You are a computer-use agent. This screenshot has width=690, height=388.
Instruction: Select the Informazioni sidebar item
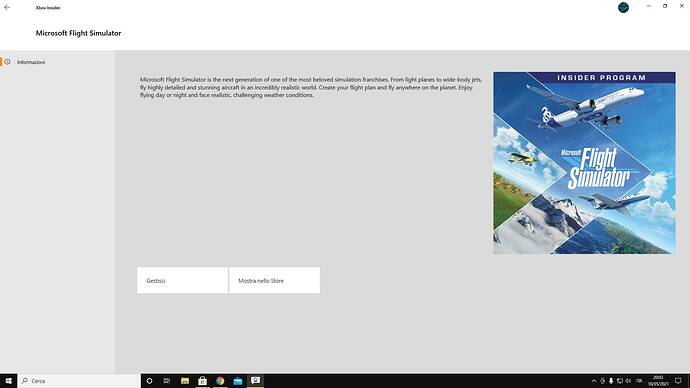coord(58,62)
